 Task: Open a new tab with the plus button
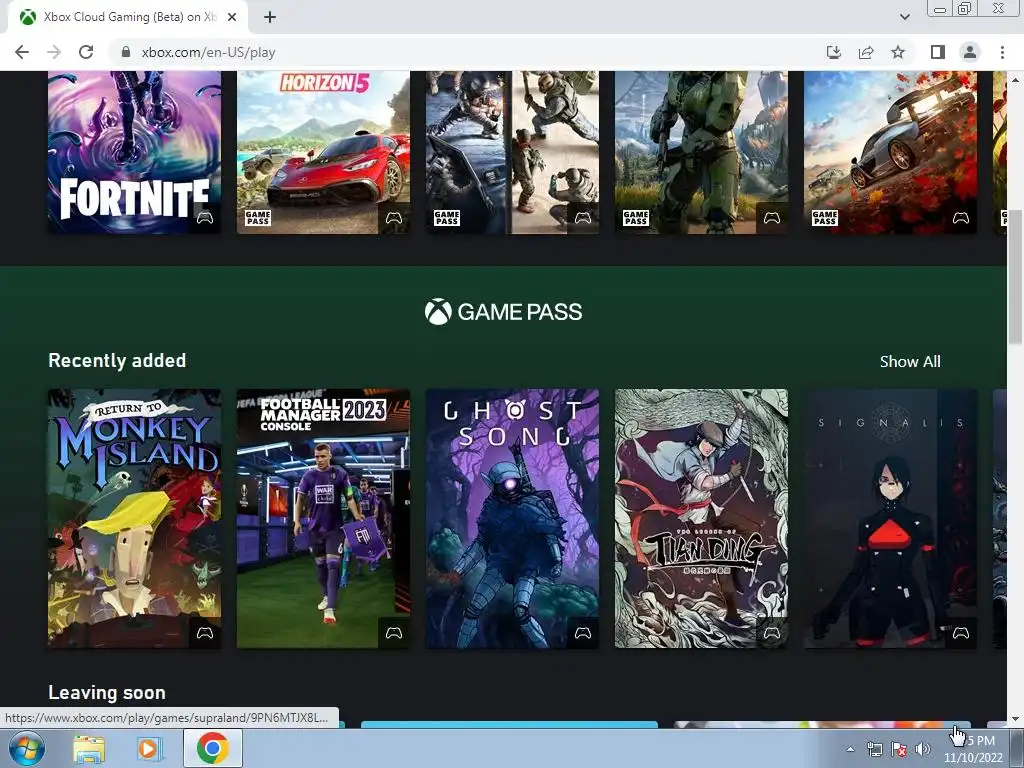(x=270, y=17)
